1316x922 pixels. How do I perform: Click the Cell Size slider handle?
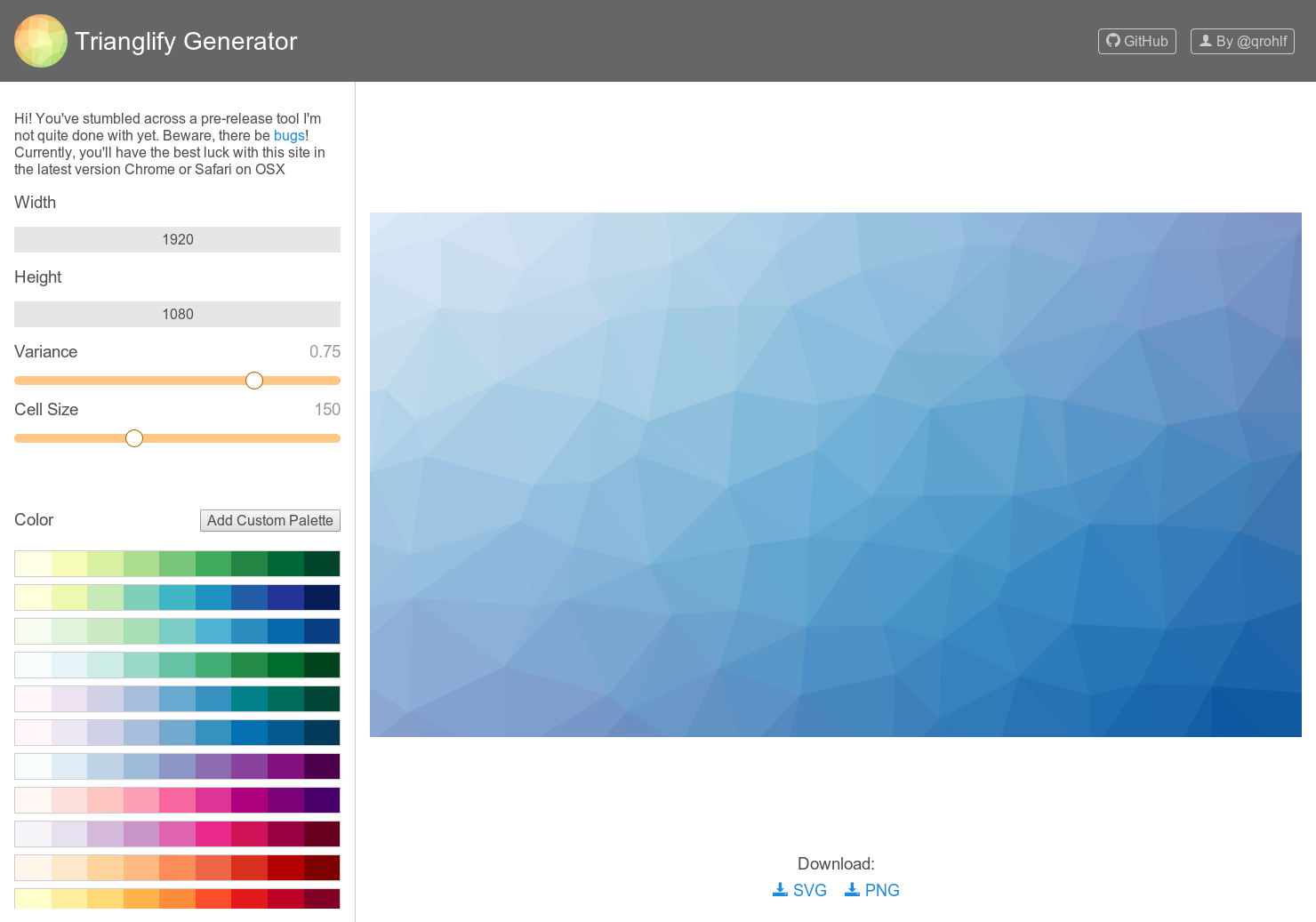click(x=134, y=437)
